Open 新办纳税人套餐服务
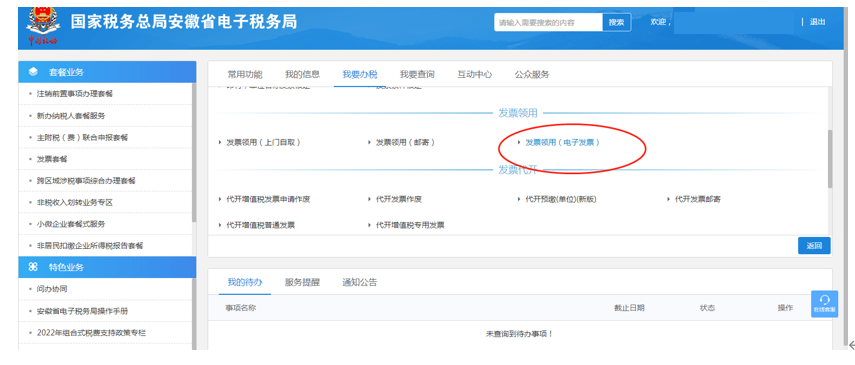855x365 pixels. 71,116
